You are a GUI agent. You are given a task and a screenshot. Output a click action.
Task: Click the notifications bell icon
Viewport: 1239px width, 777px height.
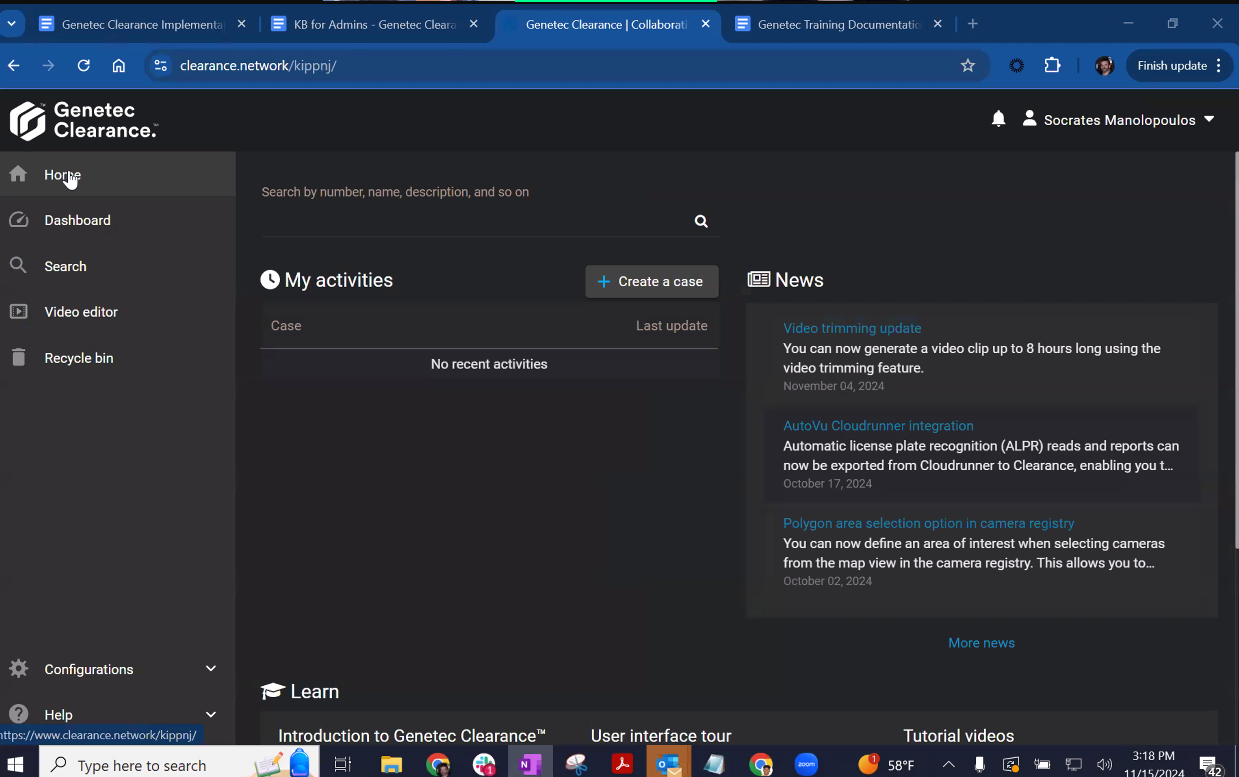pos(998,120)
